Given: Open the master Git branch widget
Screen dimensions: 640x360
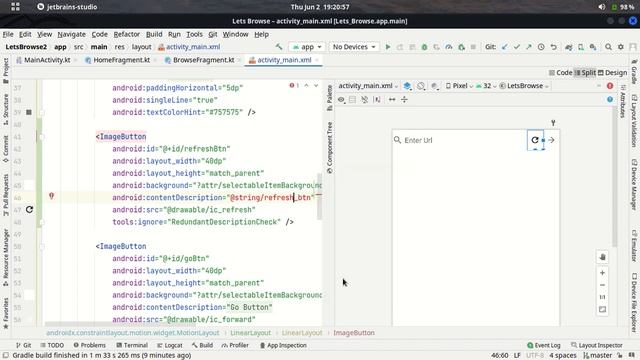Looking at the screenshot, I should [x=598, y=356].
